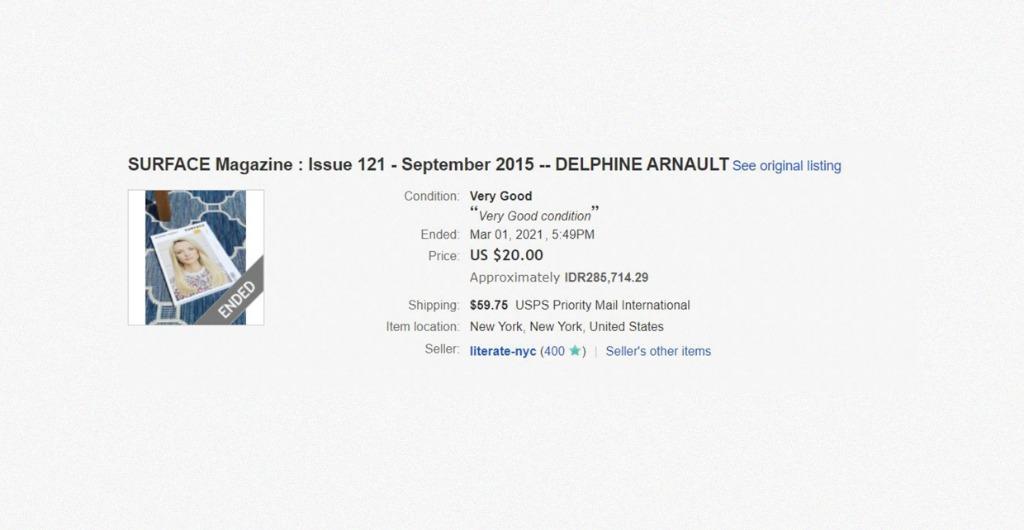Click the $59.75 shipping cost

[x=489, y=305]
